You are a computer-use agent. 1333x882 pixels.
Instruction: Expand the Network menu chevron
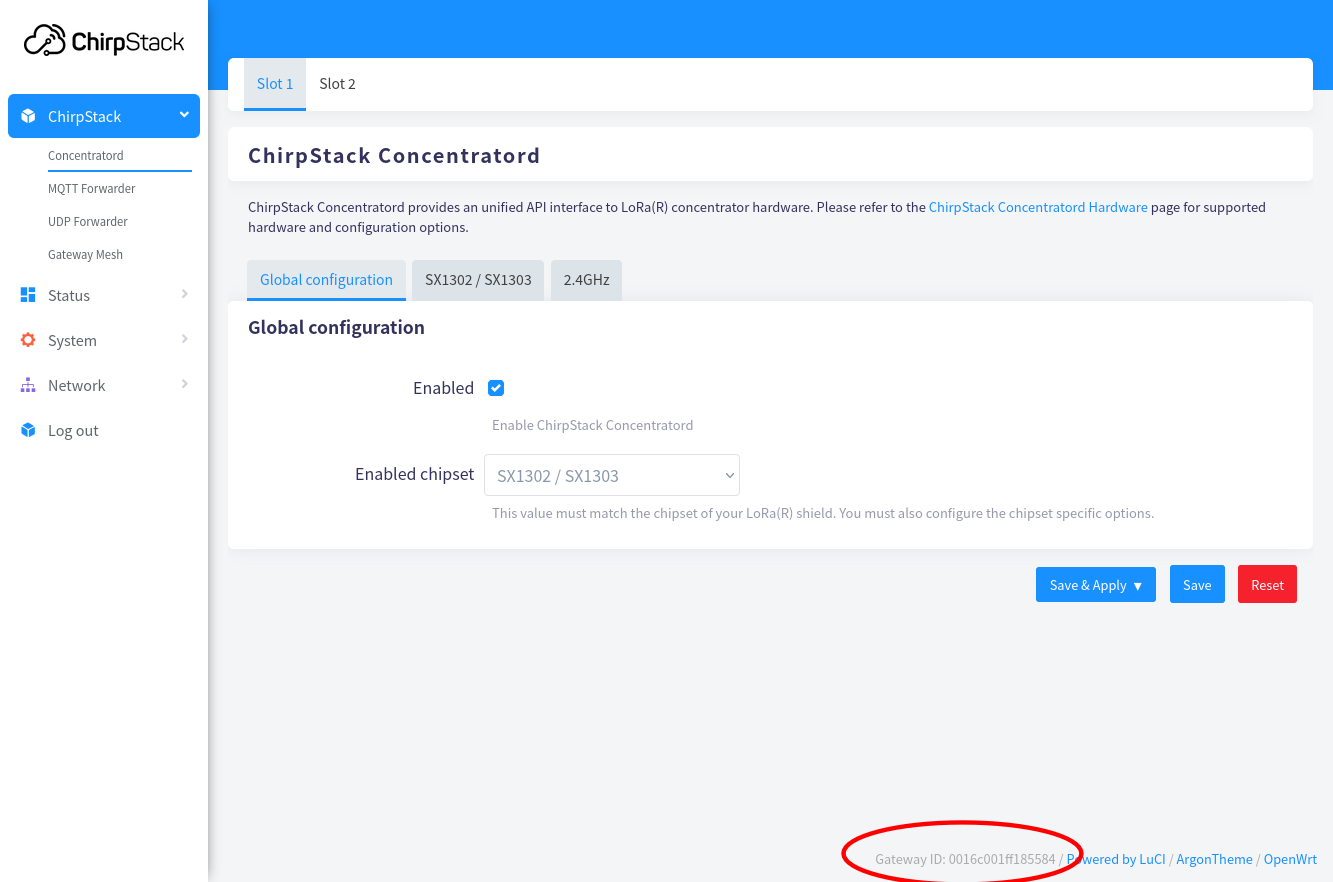click(x=184, y=384)
